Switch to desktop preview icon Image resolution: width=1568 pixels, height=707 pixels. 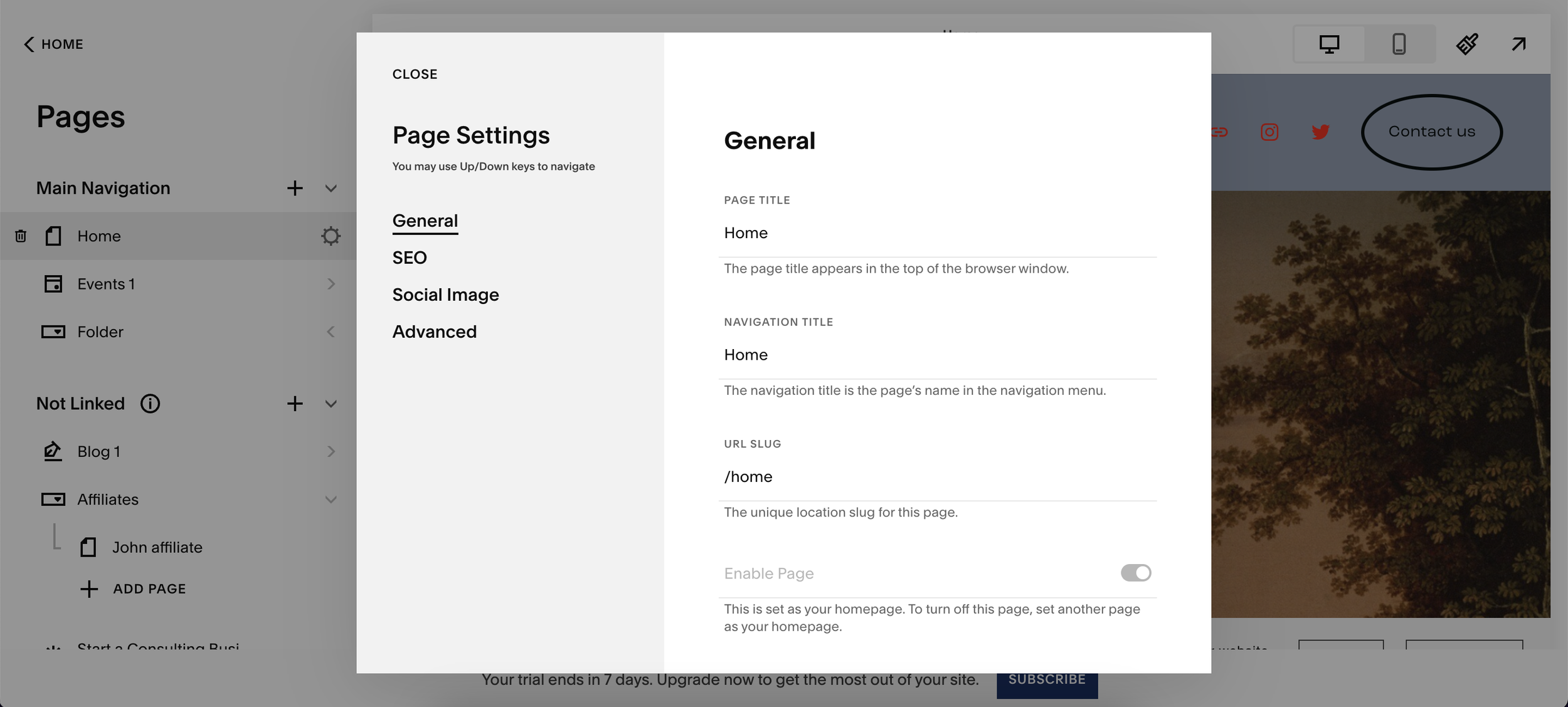click(x=1329, y=44)
